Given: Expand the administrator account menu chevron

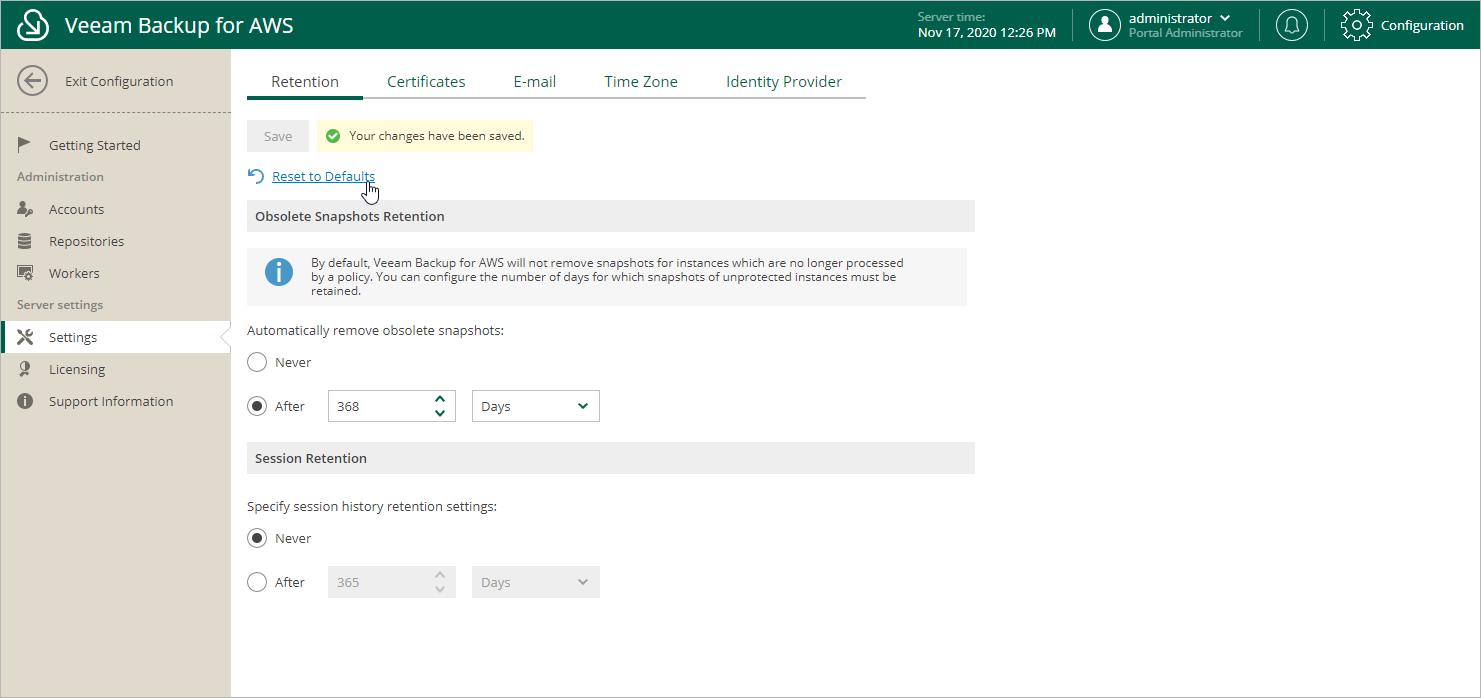Looking at the screenshot, I should click(1225, 18).
